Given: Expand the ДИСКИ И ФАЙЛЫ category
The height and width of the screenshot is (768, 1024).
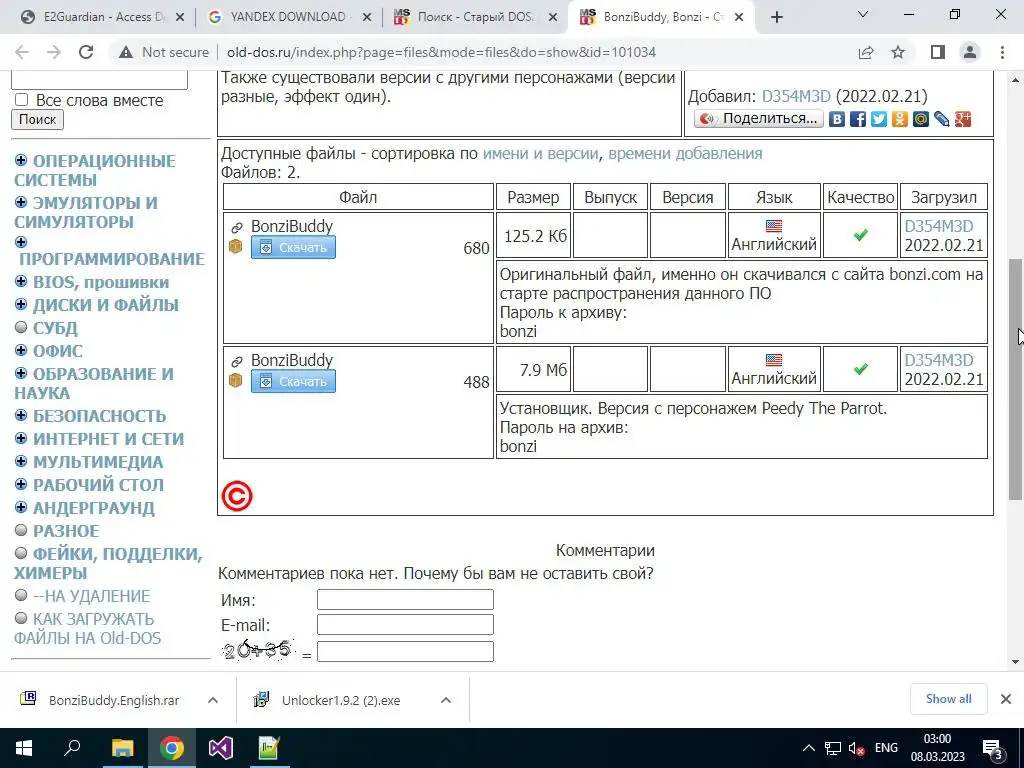Looking at the screenshot, I should coord(21,304).
